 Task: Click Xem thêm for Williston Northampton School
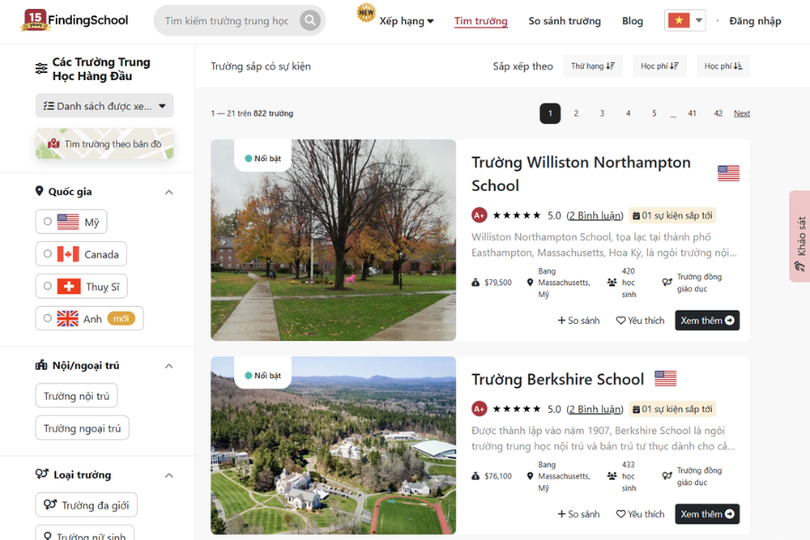(x=707, y=321)
